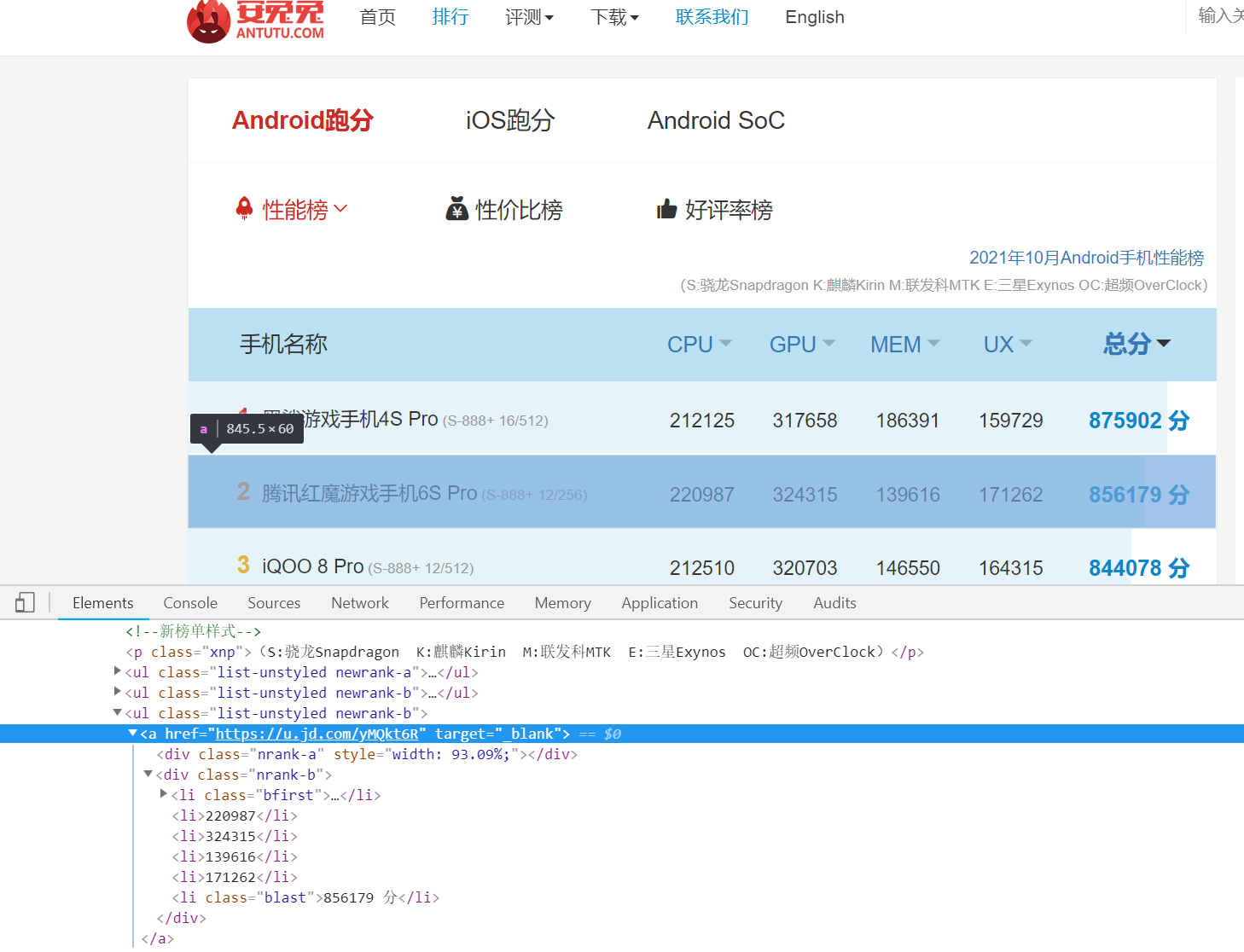Switch the site to English

(x=813, y=17)
